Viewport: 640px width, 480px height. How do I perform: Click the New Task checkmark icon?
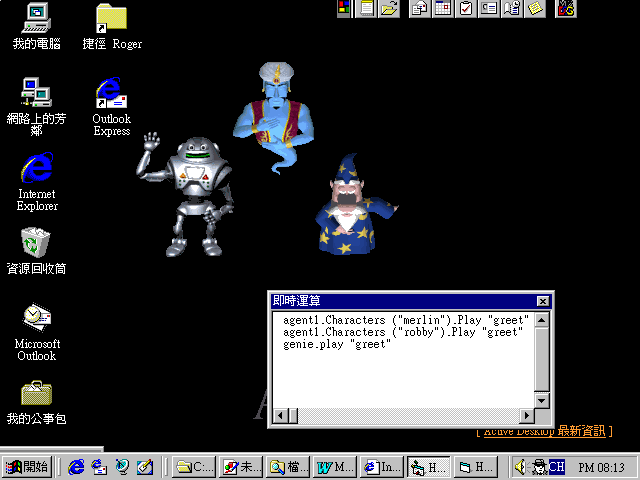(465, 9)
